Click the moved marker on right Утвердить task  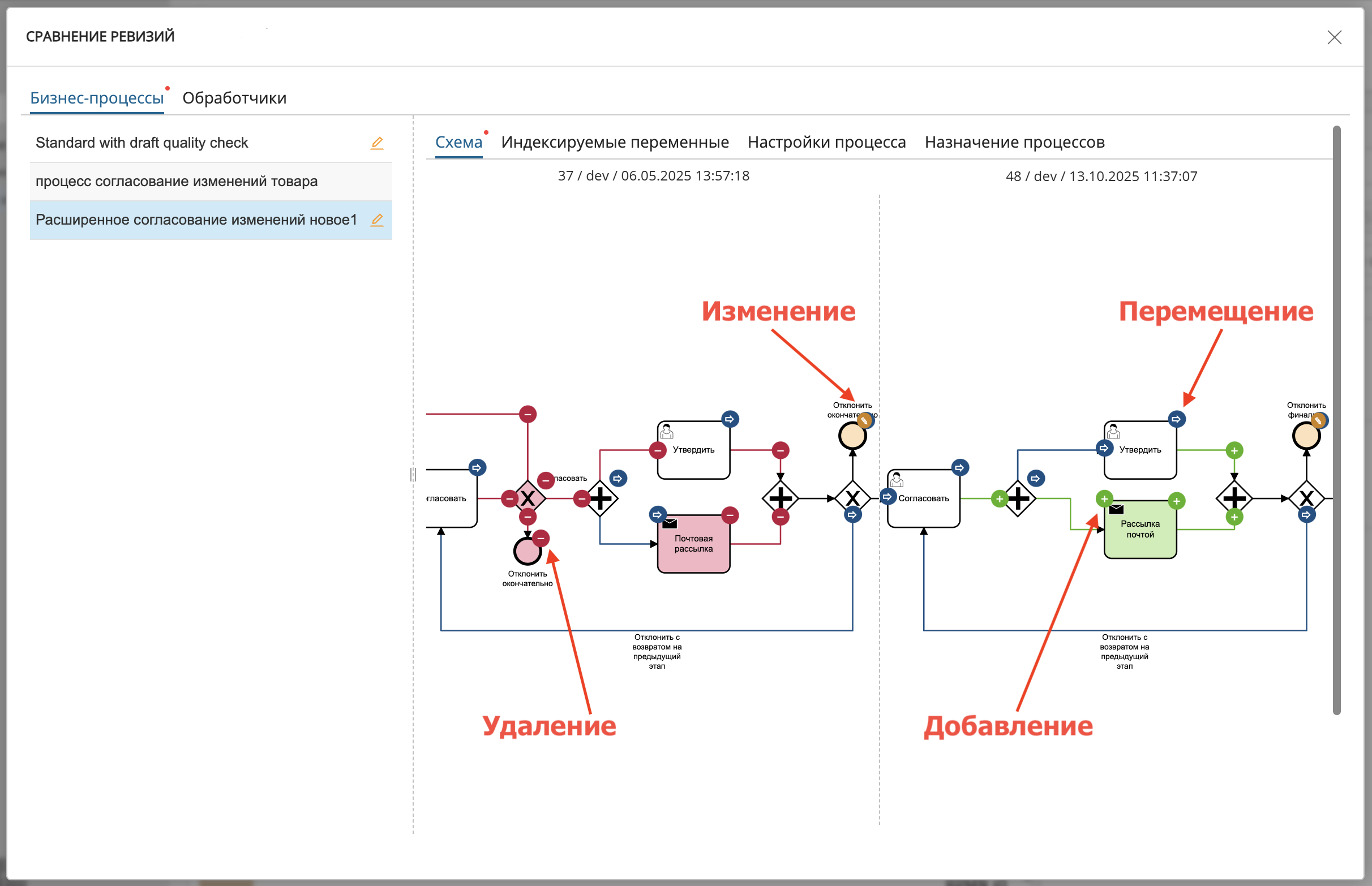tap(1176, 419)
